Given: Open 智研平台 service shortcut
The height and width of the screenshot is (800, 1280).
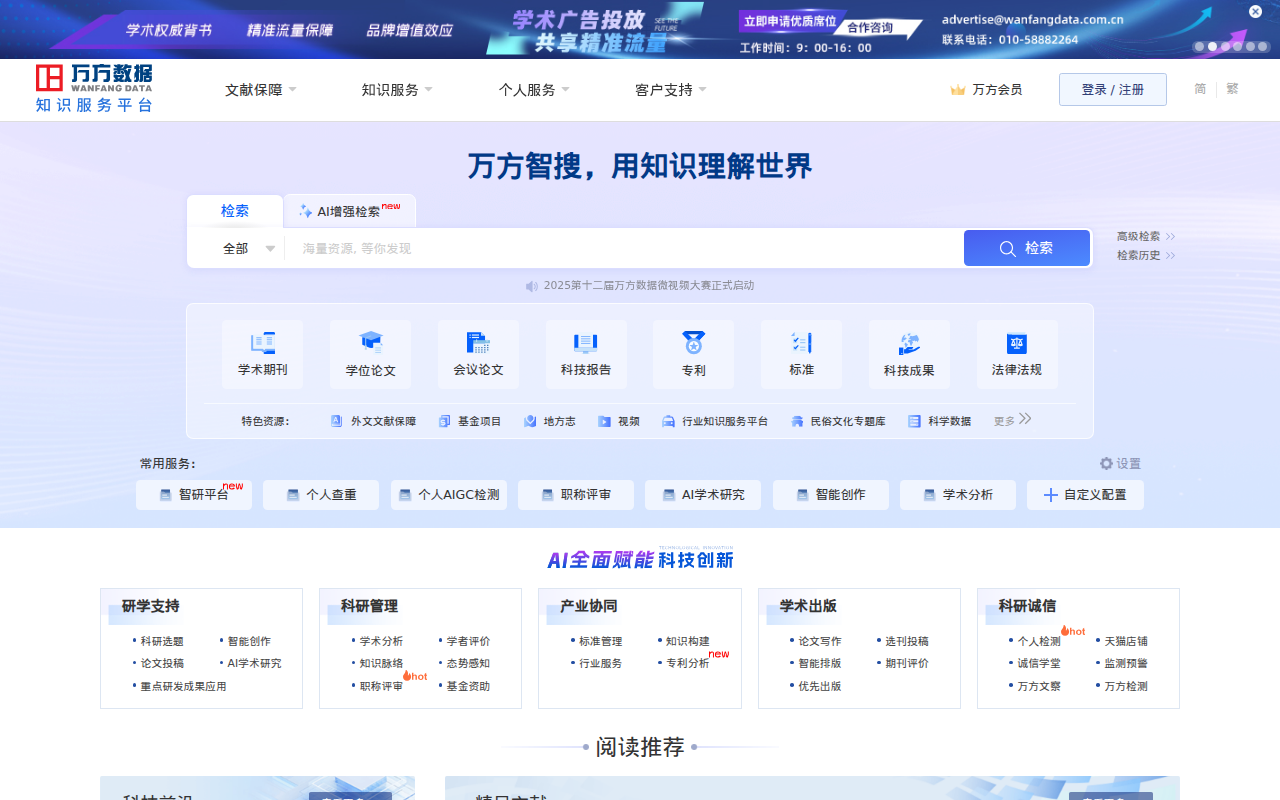Looking at the screenshot, I should coord(194,495).
